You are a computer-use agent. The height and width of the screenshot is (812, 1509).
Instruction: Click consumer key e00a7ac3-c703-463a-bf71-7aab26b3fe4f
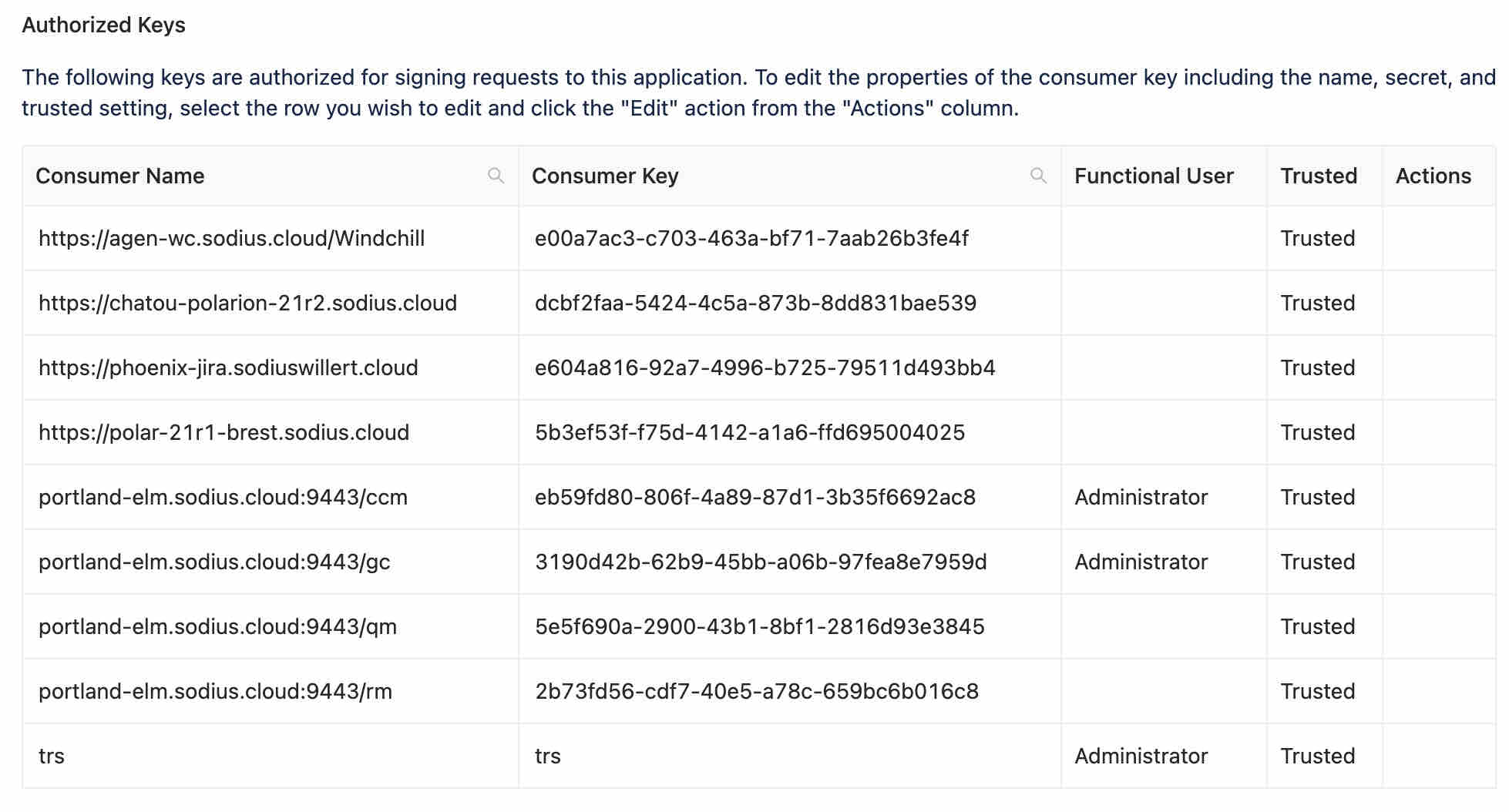(751, 238)
